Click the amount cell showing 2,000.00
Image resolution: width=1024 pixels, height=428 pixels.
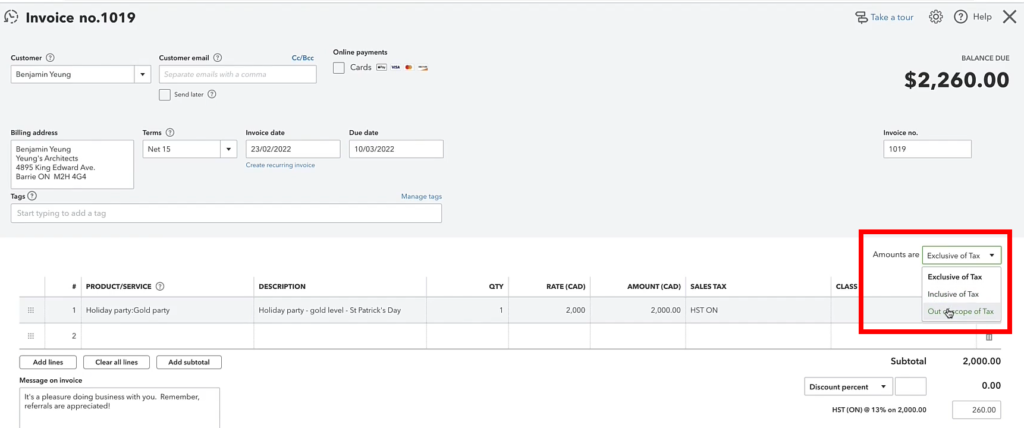(x=637, y=310)
